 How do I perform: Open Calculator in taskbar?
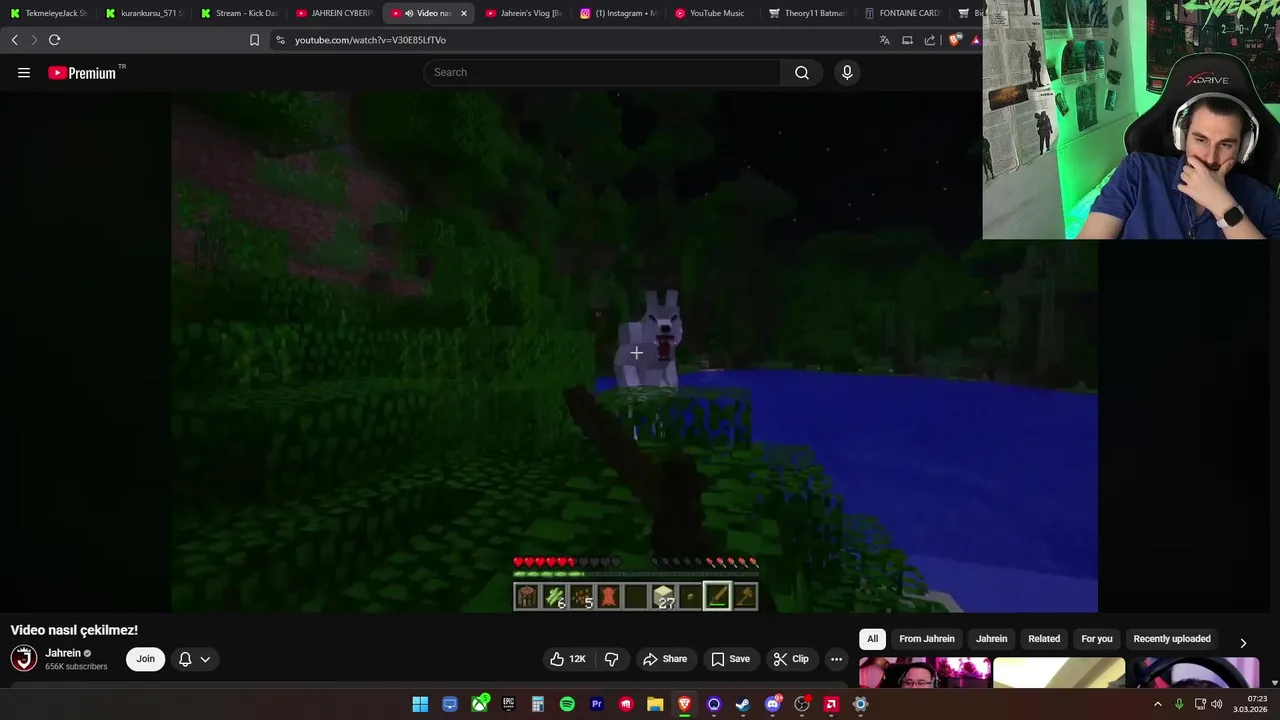538,704
